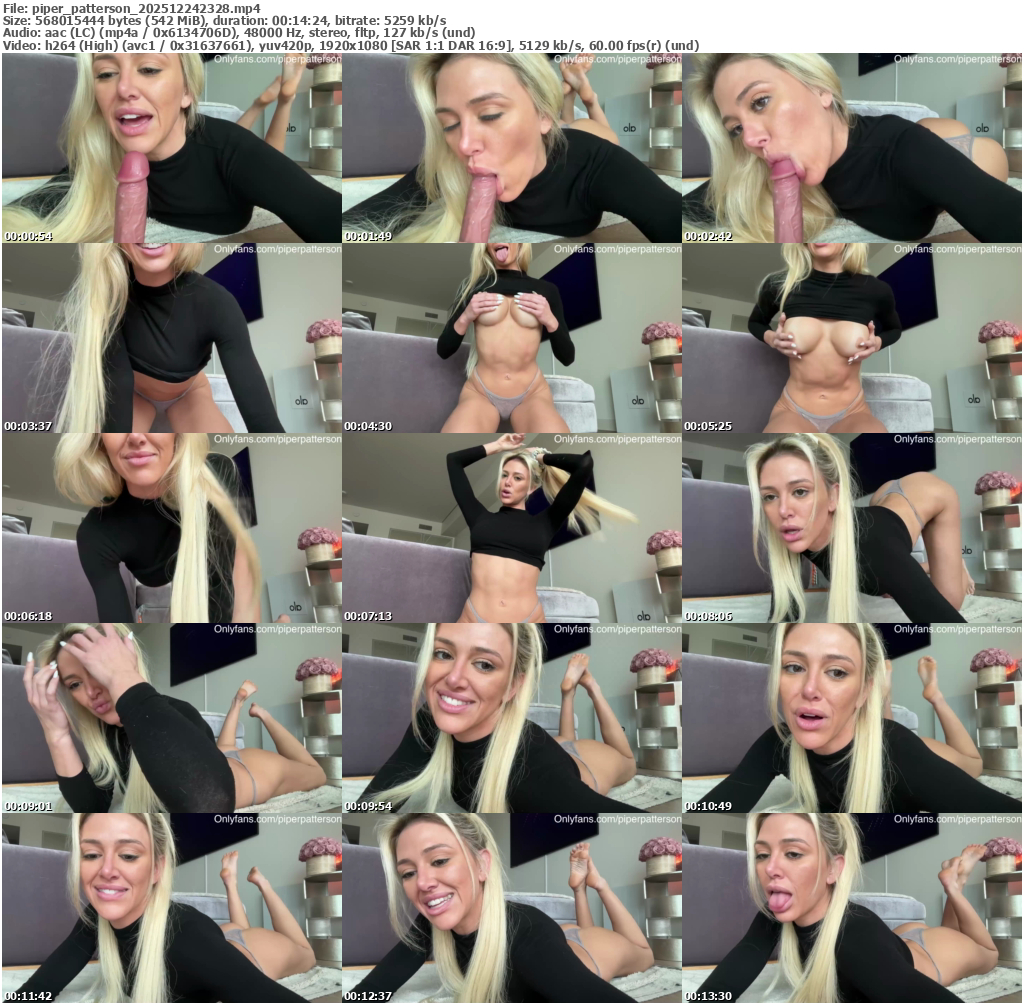Click the preview frame at 00:05:25
Screen dimensions: 1024x1003
click(x=852, y=338)
